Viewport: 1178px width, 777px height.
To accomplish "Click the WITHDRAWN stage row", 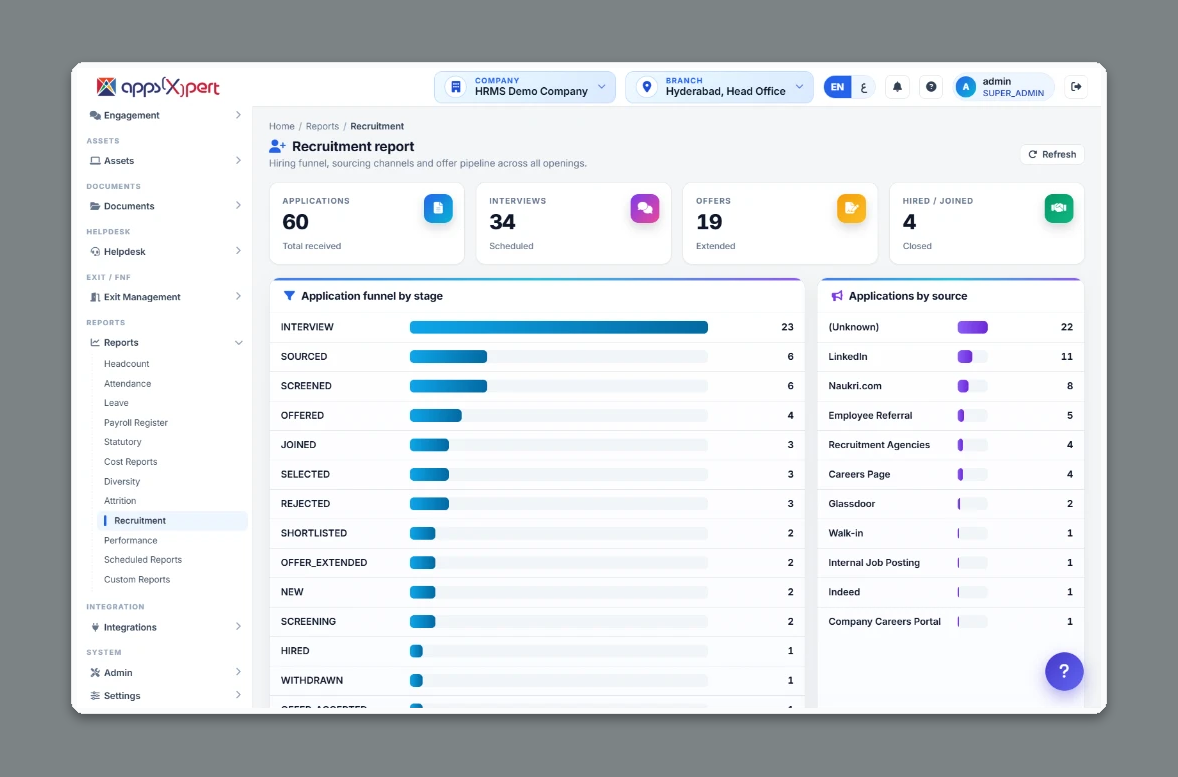I will [x=537, y=680].
